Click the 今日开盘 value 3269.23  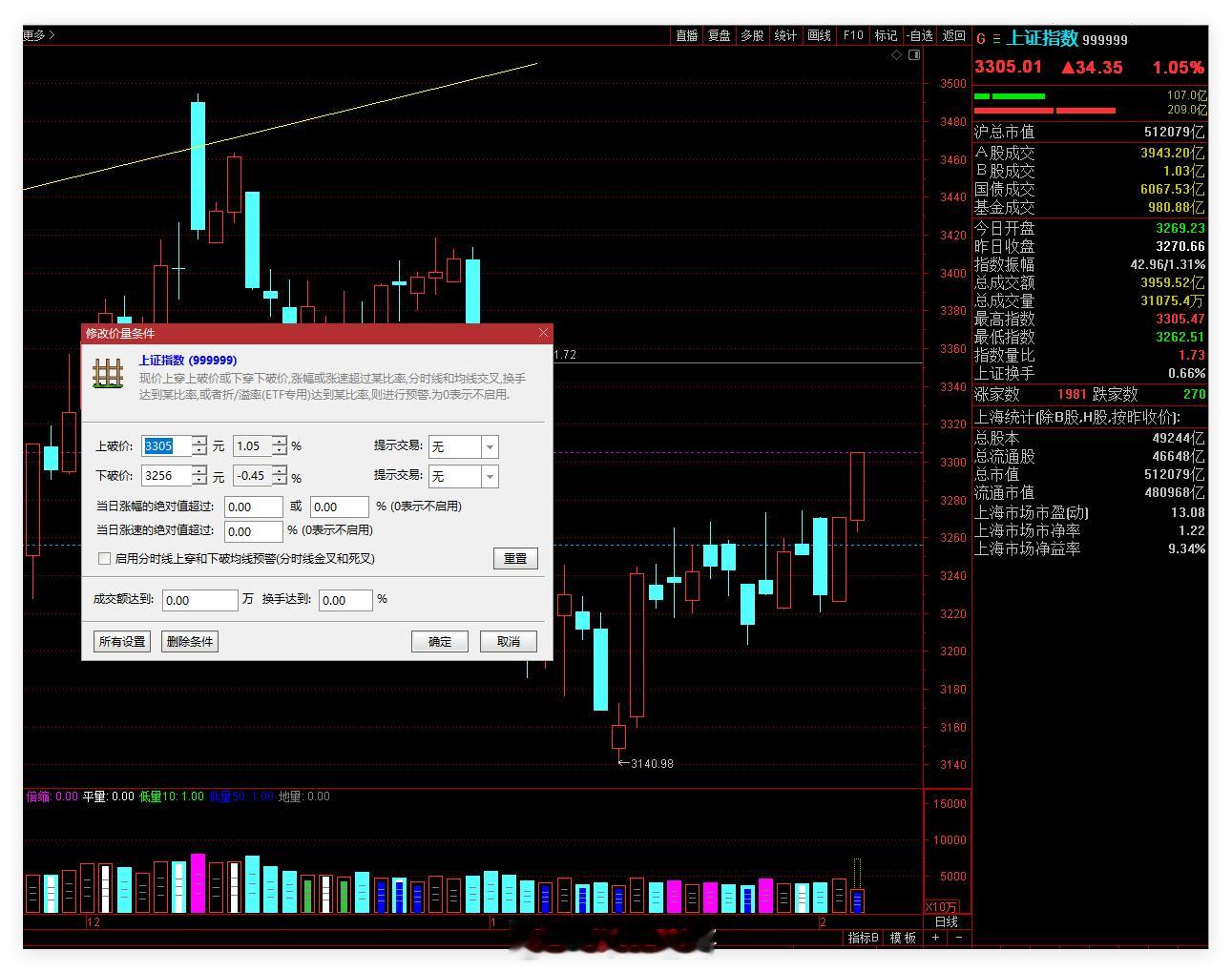click(1180, 228)
